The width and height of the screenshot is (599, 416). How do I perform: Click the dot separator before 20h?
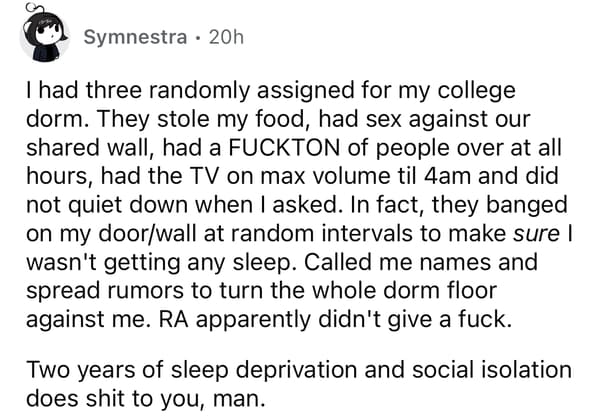point(198,38)
